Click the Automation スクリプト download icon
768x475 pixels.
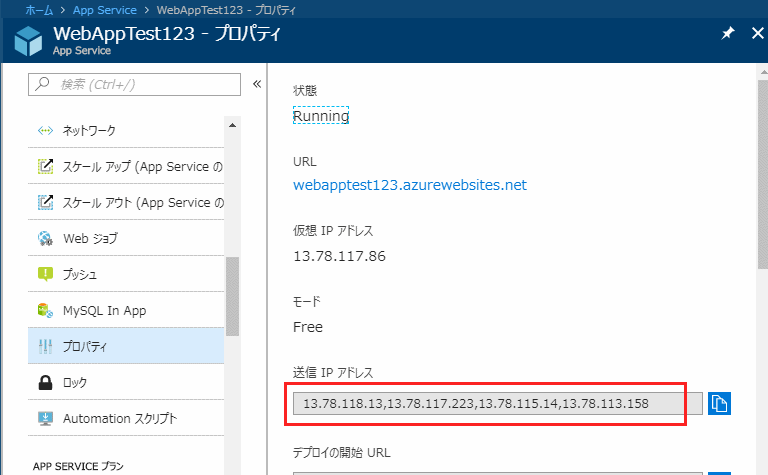pyautogui.click(x=45, y=419)
